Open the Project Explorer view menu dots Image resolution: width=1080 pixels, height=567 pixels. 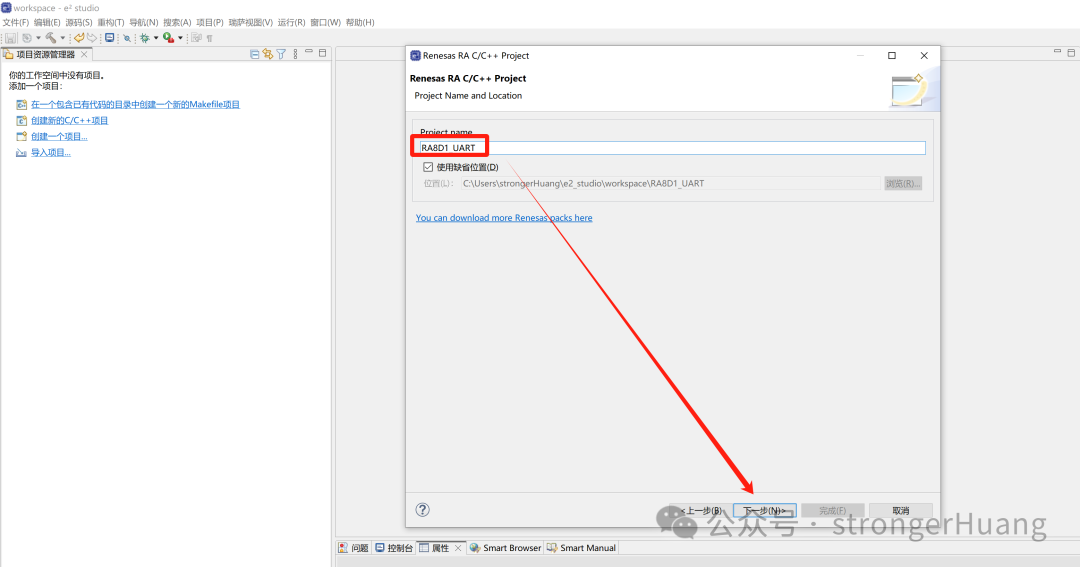(x=295, y=54)
